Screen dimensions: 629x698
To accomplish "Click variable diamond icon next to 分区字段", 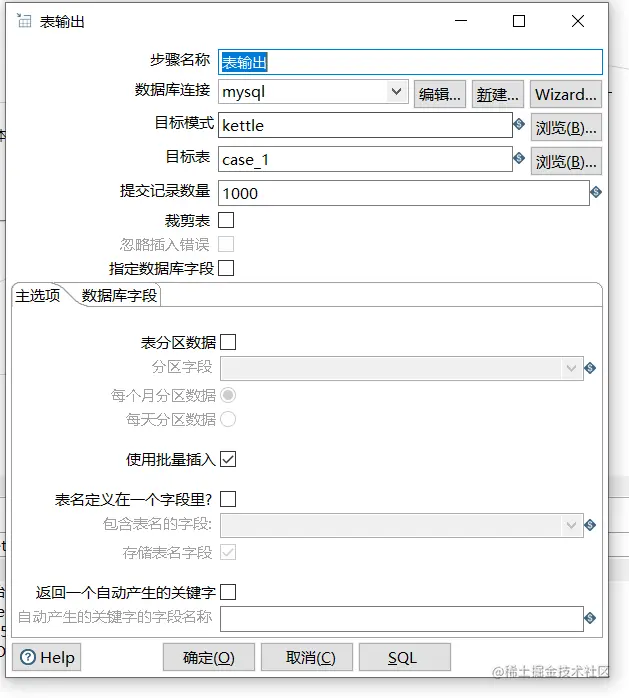I will [x=590, y=368].
